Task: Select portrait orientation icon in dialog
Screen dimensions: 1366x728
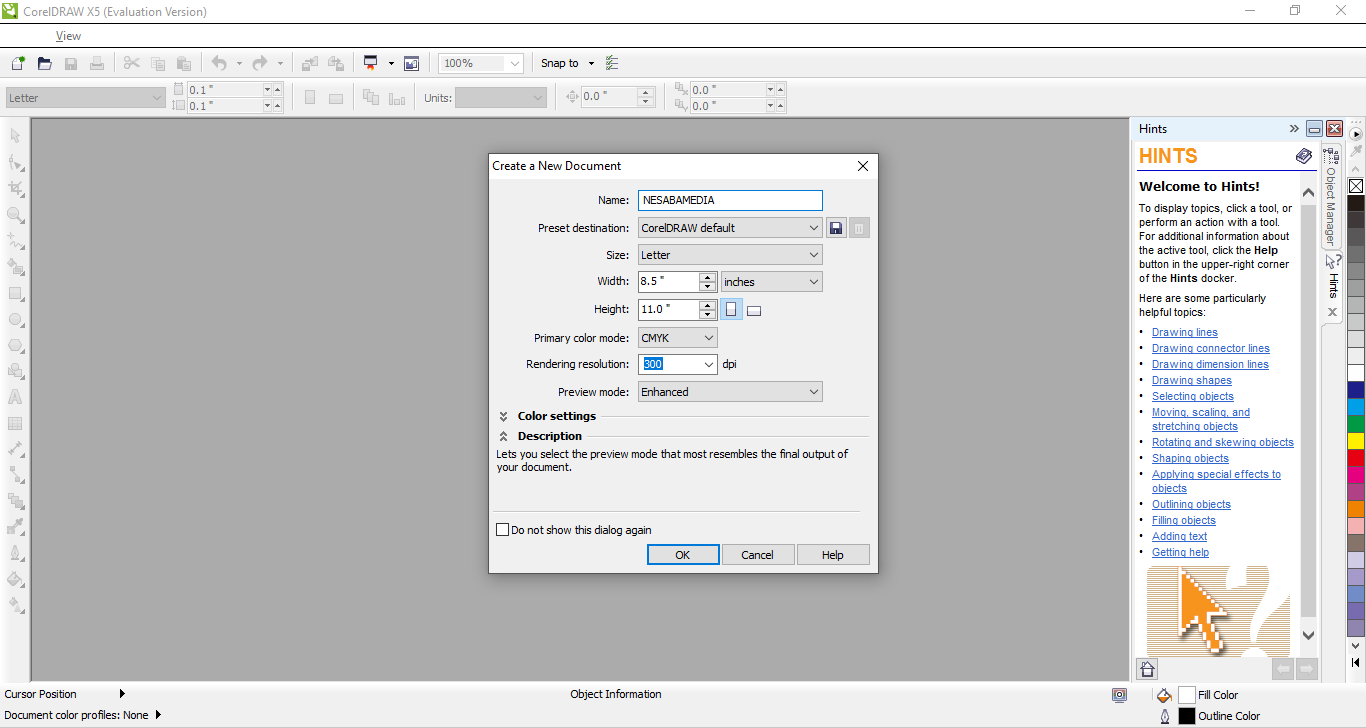Action: click(x=731, y=310)
